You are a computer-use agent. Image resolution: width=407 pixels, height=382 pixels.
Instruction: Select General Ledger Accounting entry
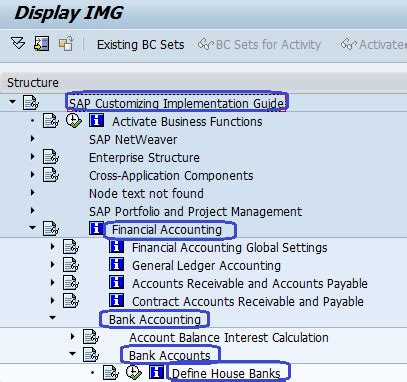[x=206, y=266]
